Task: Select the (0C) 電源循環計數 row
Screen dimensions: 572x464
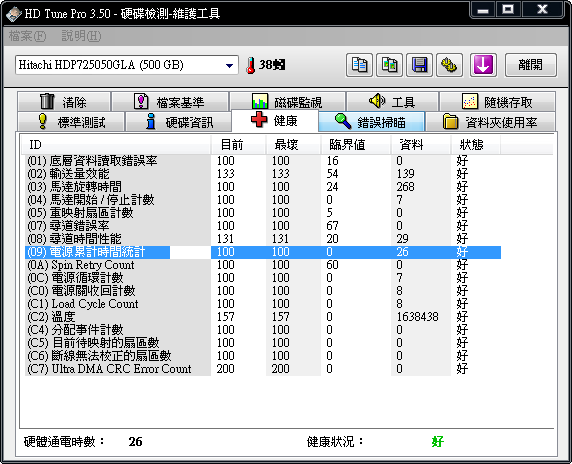Action: [263, 278]
